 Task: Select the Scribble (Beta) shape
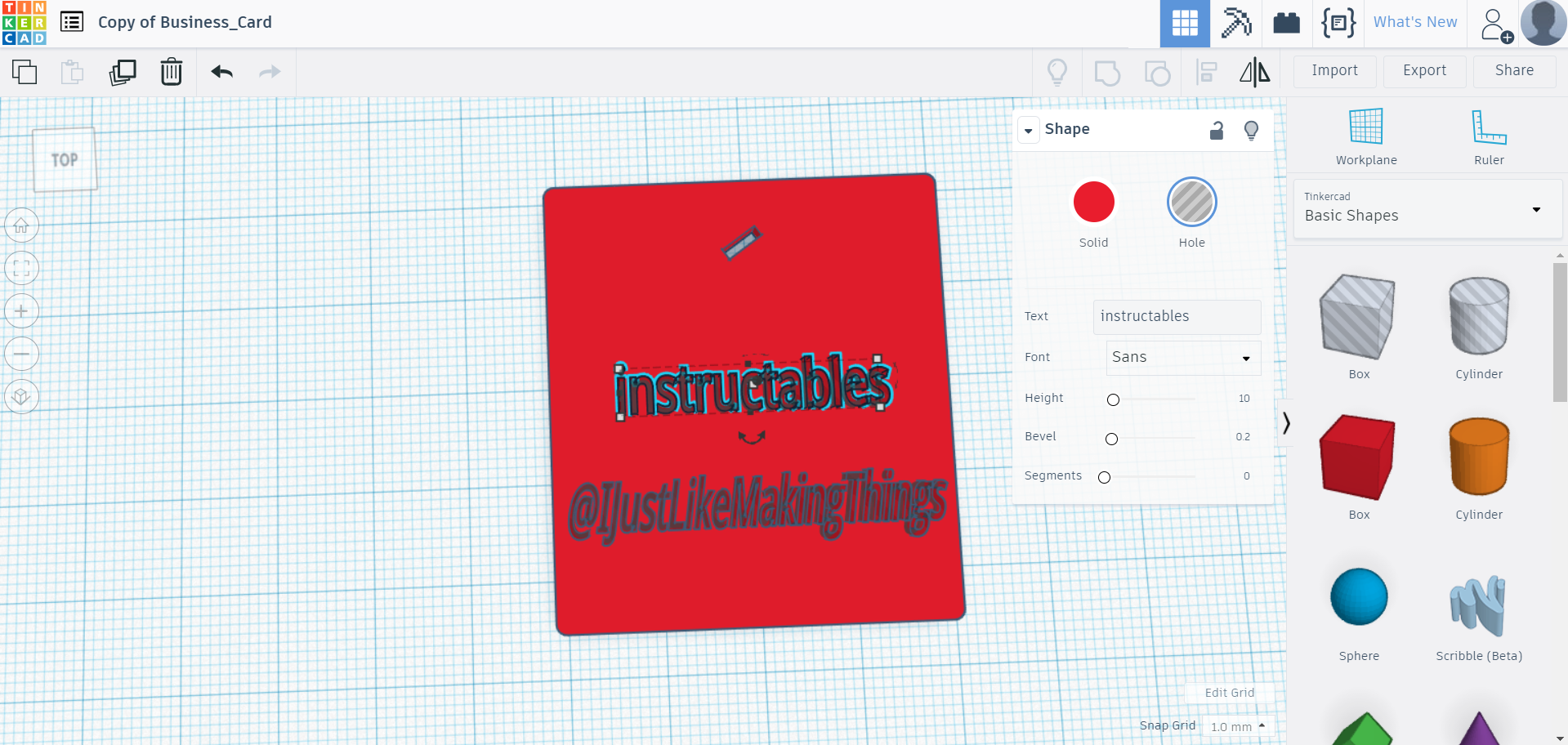[x=1478, y=606]
